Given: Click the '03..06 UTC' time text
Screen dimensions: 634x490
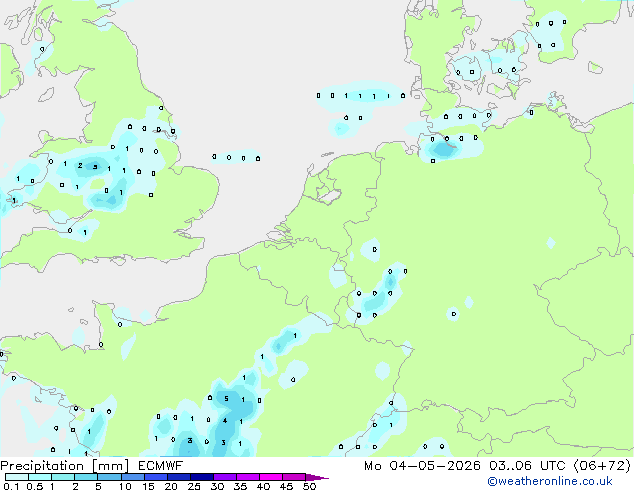Looking at the screenshot, I should tap(527, 466).
